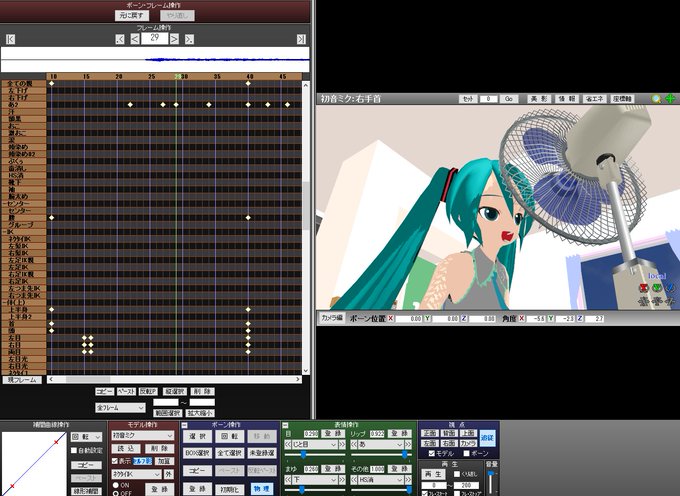Image resolution: width=680 pixels, height=496 pixels.
Task: Click the Z-axis move icon under local
Action: coord(670,301)
